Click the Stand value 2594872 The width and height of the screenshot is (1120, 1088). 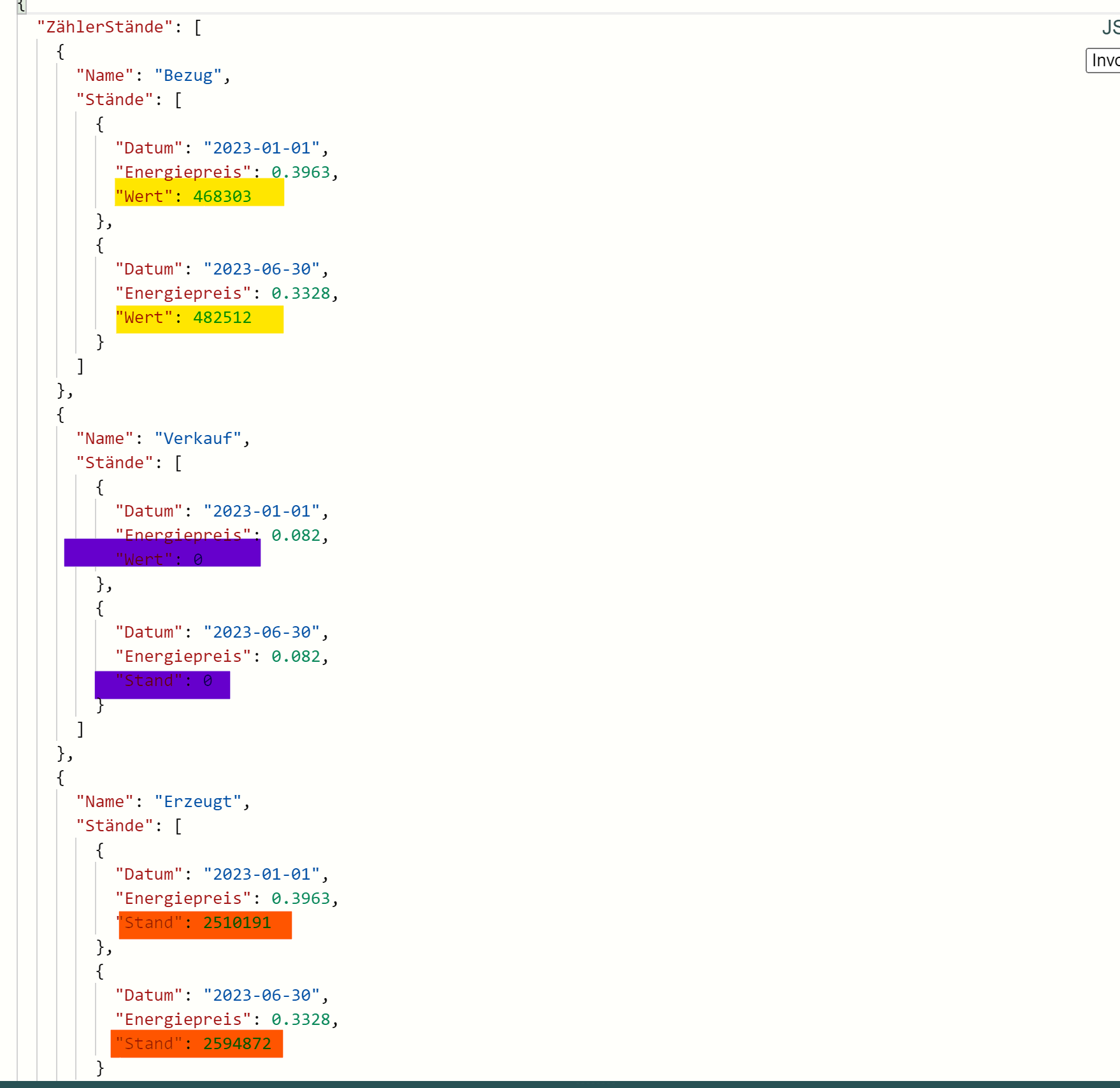click(x=237, y=1044)
